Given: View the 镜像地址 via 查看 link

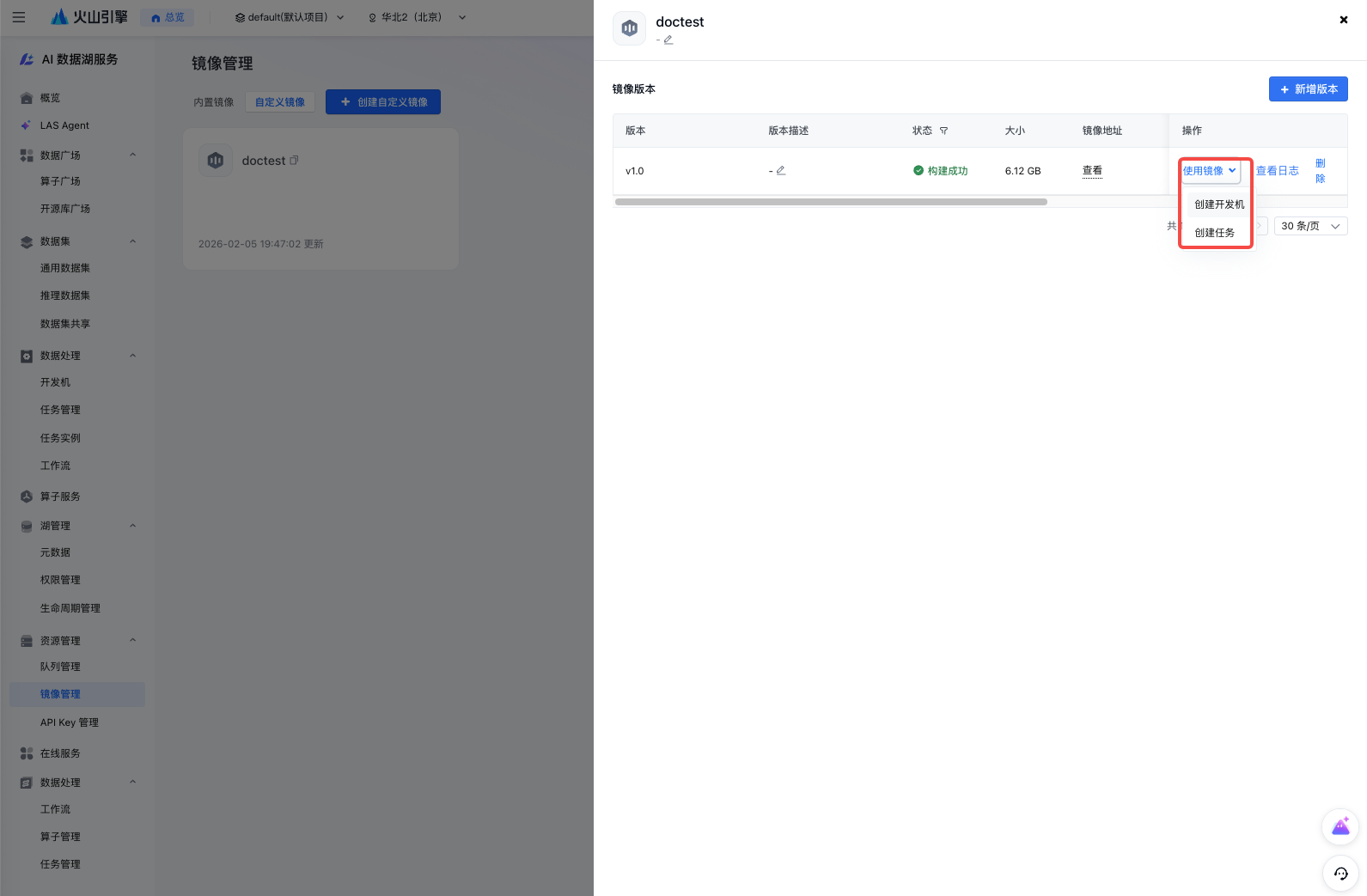Looking at the screenshot, I should point(1092,171).
